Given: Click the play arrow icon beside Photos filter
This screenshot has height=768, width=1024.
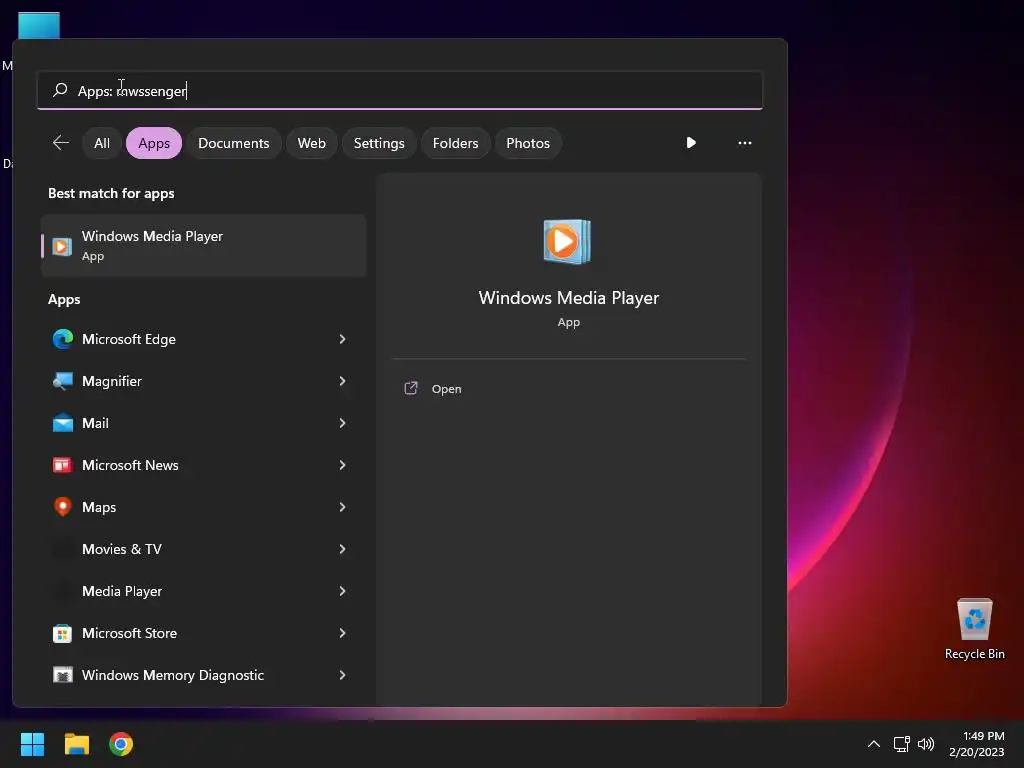Looking at the screenshot, I should tap(691, 142).
